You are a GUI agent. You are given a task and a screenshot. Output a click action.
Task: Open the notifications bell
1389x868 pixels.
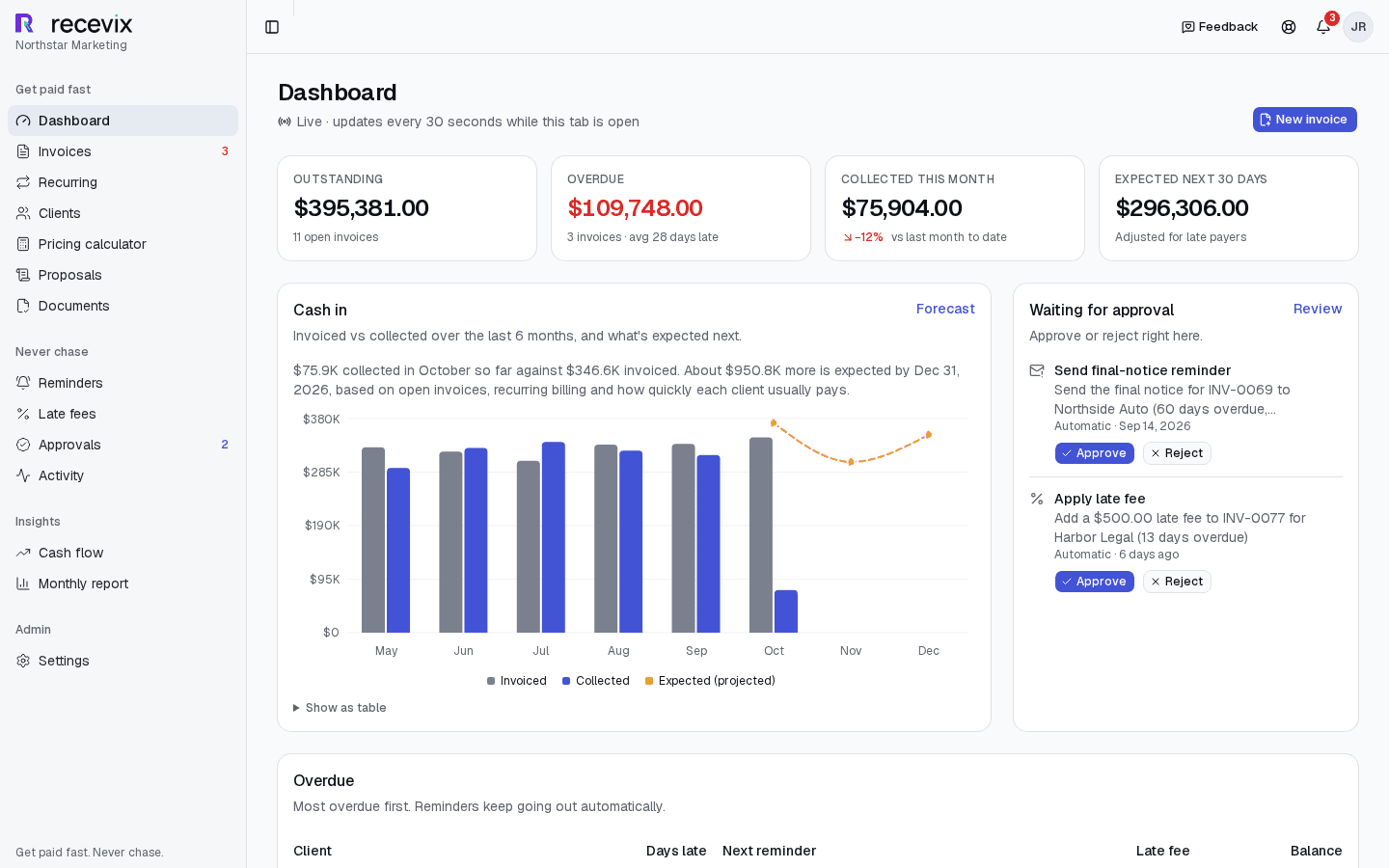[1323, 27]
